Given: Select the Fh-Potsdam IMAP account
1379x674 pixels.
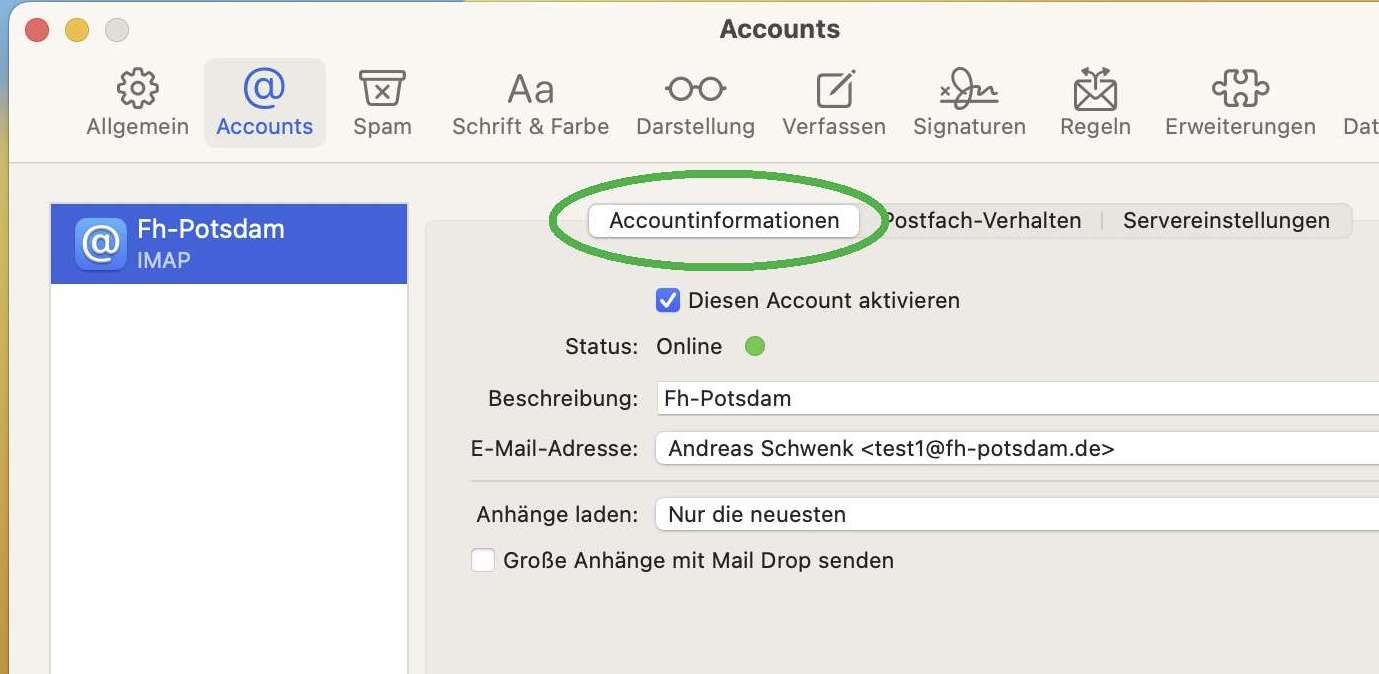Looking at the screenshot, I should pyautogui.click(x=229, y=244).
